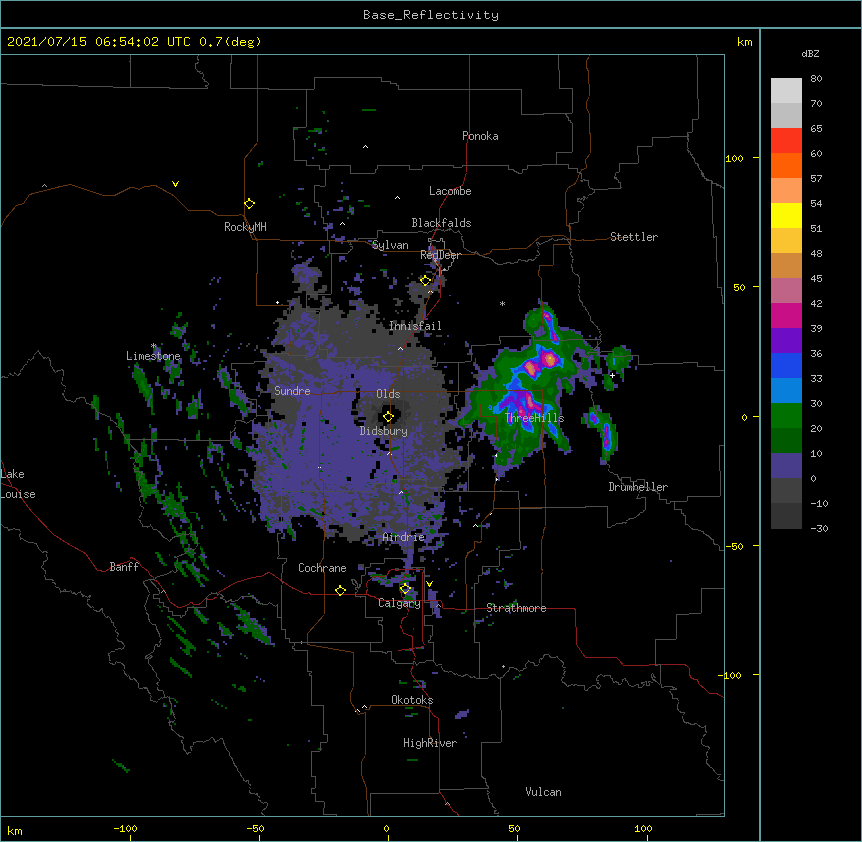Click the RedDeer city label
Screen dimensions: 862x842
[440, 255]
